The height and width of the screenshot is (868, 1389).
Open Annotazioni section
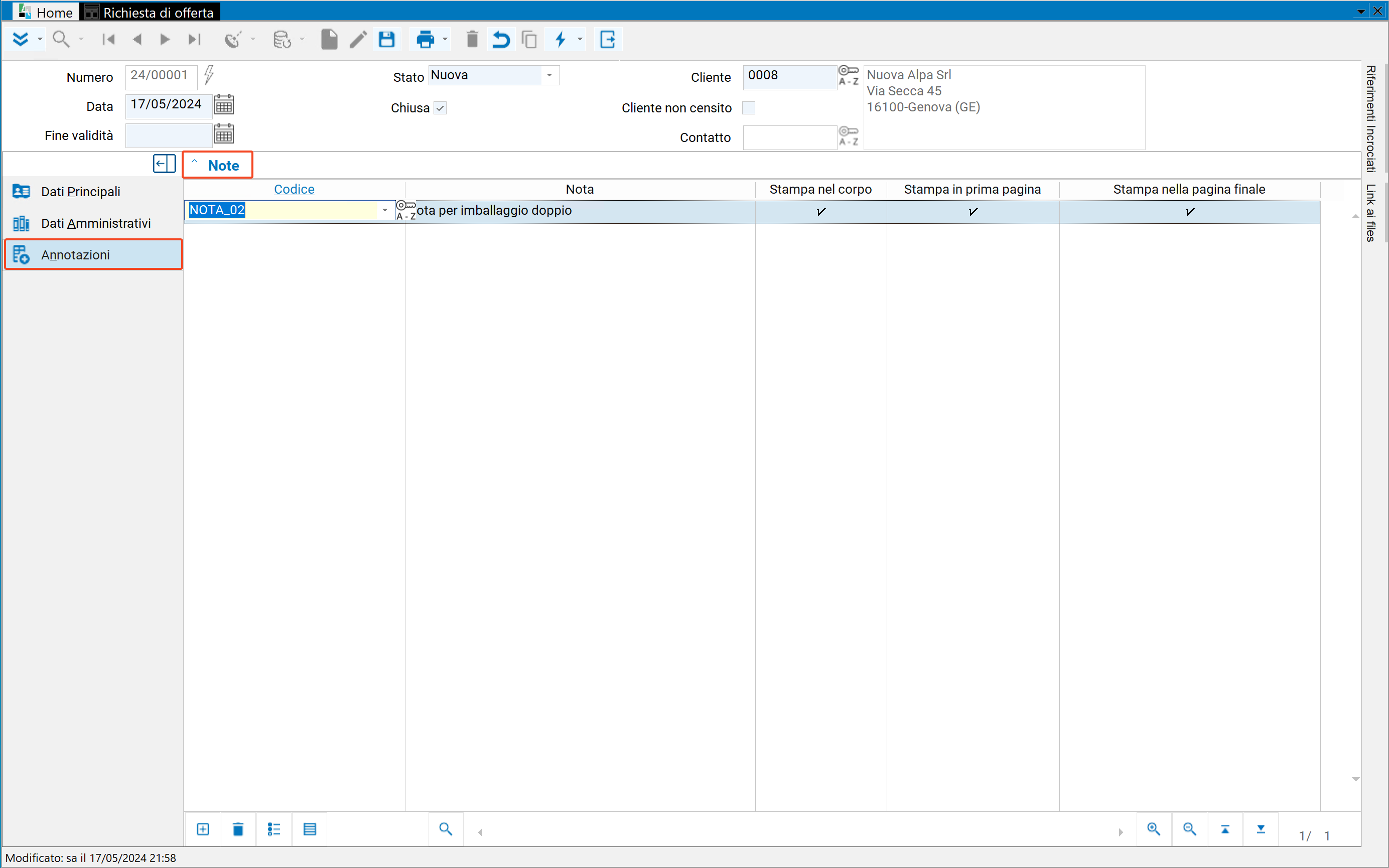(93, 254)
